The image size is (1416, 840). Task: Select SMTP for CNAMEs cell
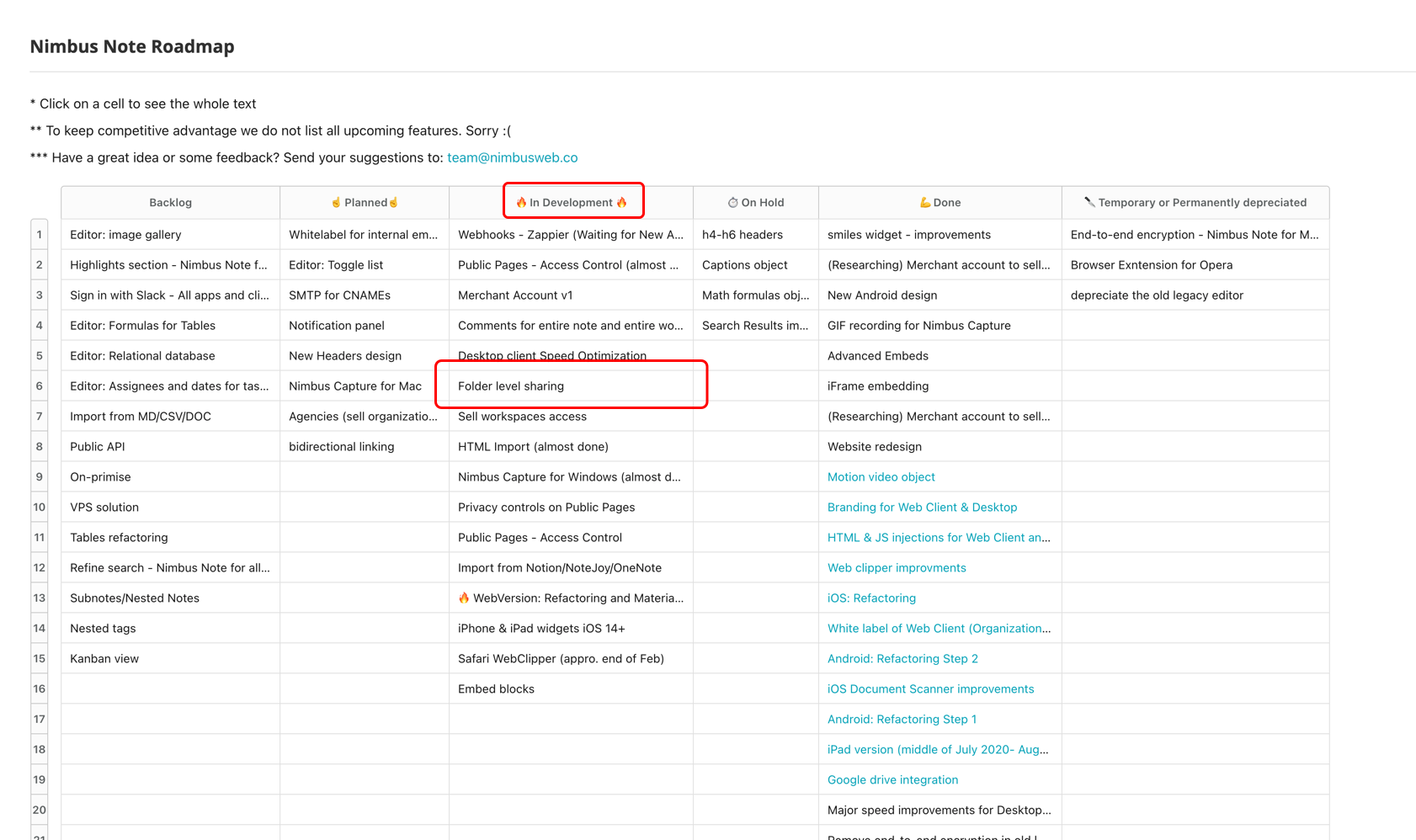365,295
